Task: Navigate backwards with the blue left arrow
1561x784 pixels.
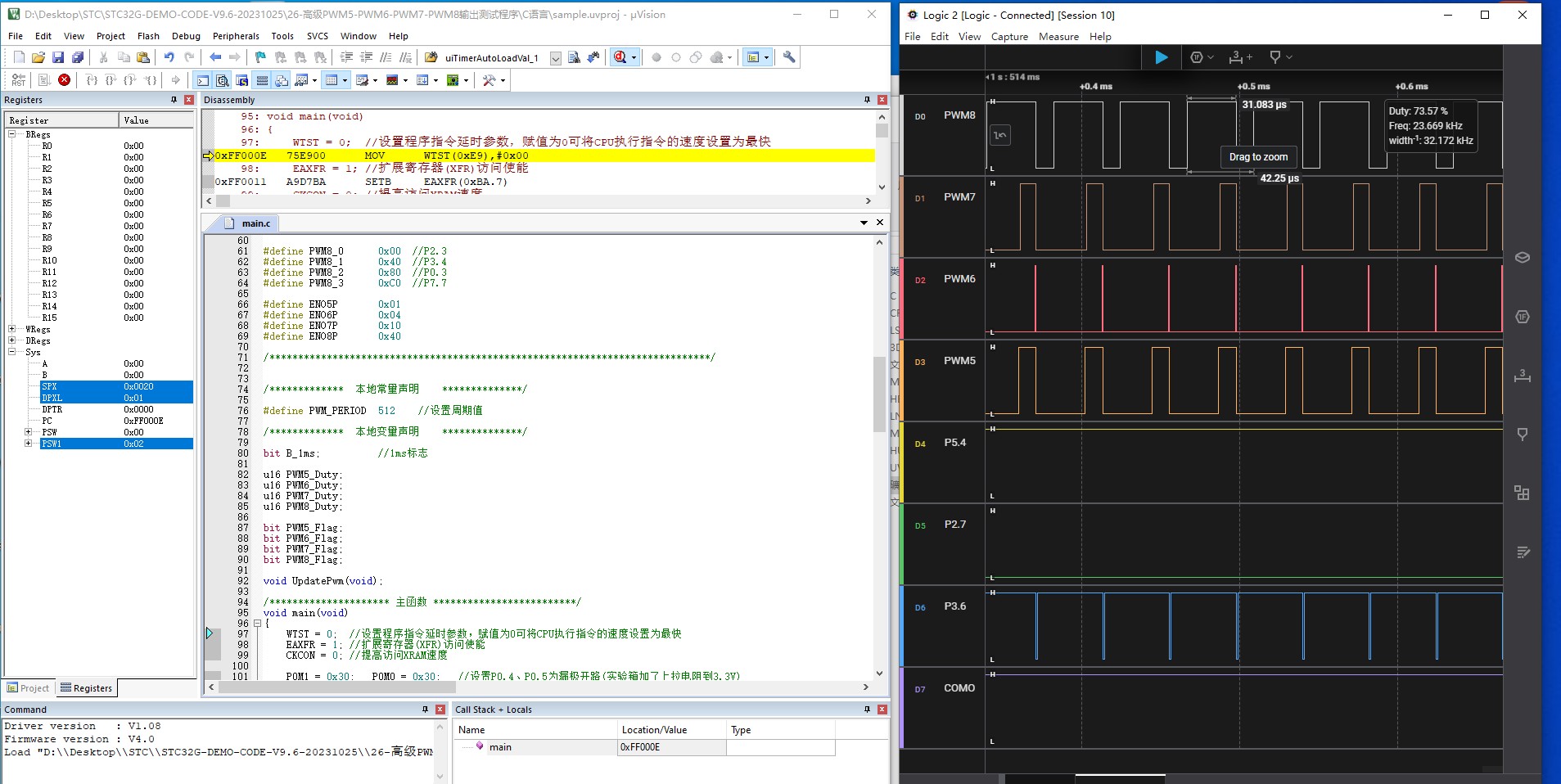Action: pos(215,57)
